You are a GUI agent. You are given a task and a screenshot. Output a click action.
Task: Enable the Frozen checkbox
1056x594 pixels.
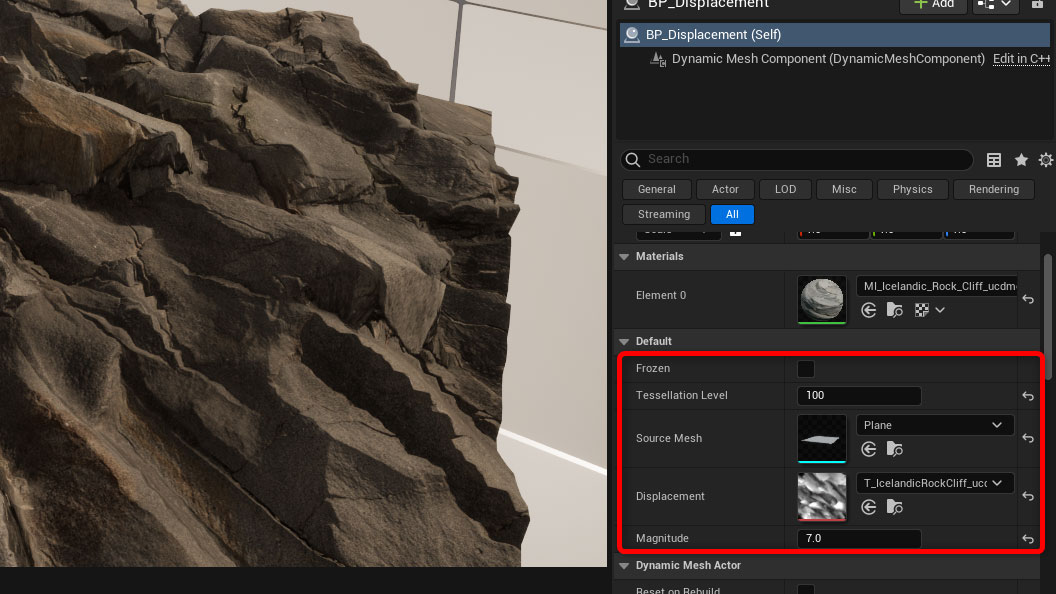click(x=806, y=369)
